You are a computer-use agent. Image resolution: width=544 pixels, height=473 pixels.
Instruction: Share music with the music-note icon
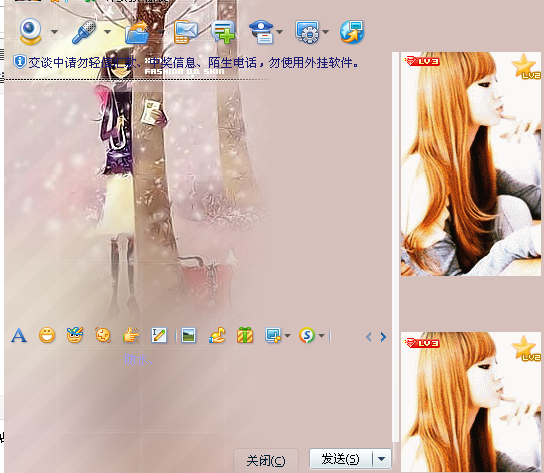(x=217, y=336)
